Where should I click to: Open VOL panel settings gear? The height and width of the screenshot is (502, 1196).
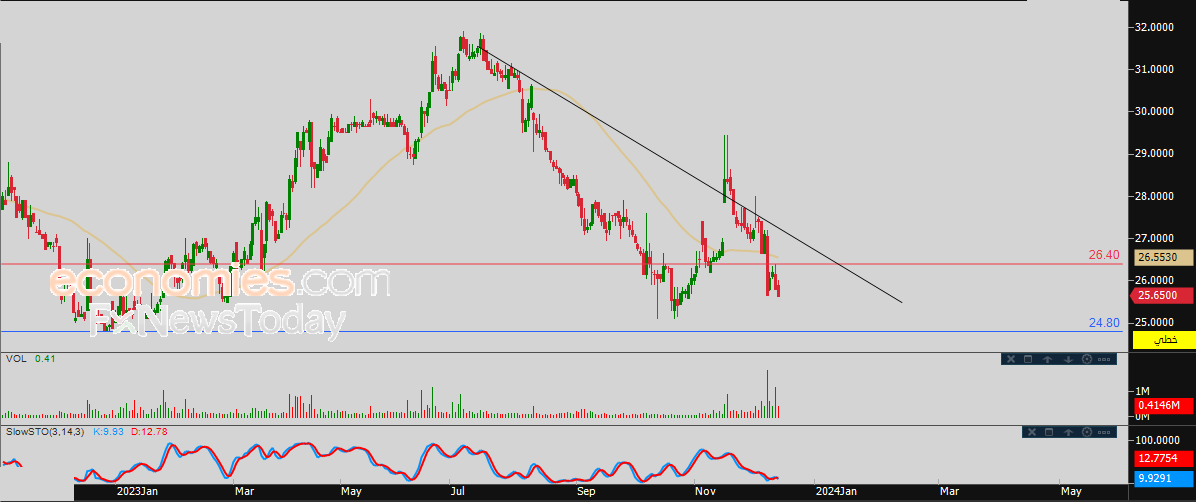1087,359
